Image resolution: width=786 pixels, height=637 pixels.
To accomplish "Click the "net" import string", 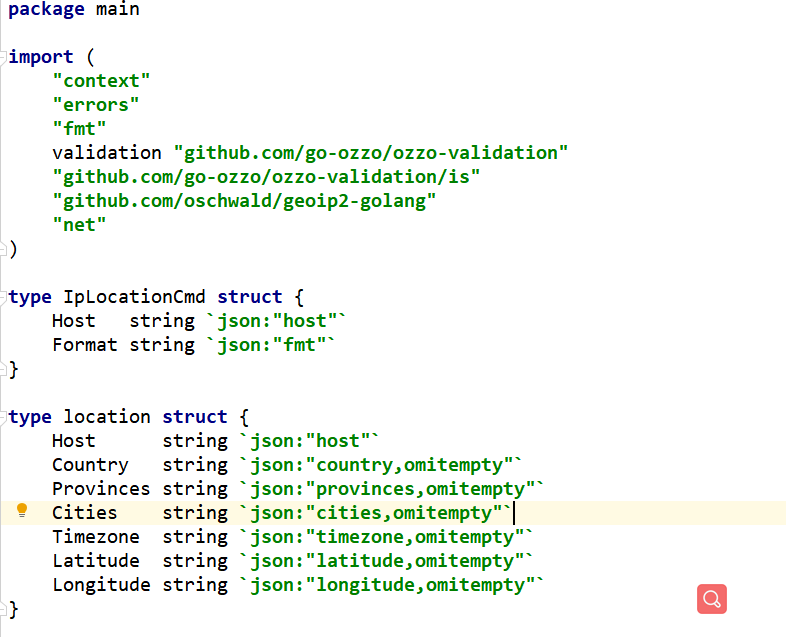I will pos(80,225).
